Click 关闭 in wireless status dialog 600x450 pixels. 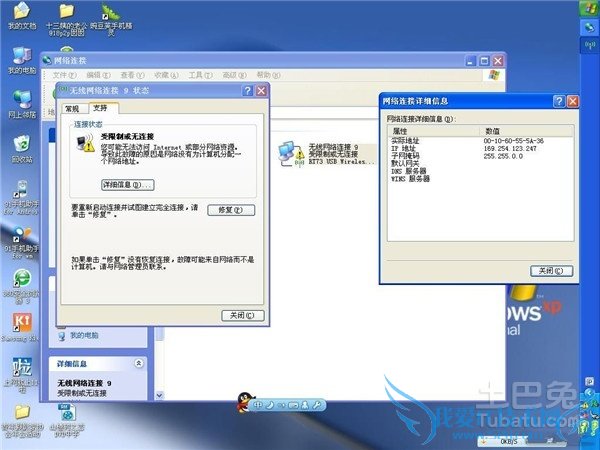pyautogui.click(x=243, y=315)
